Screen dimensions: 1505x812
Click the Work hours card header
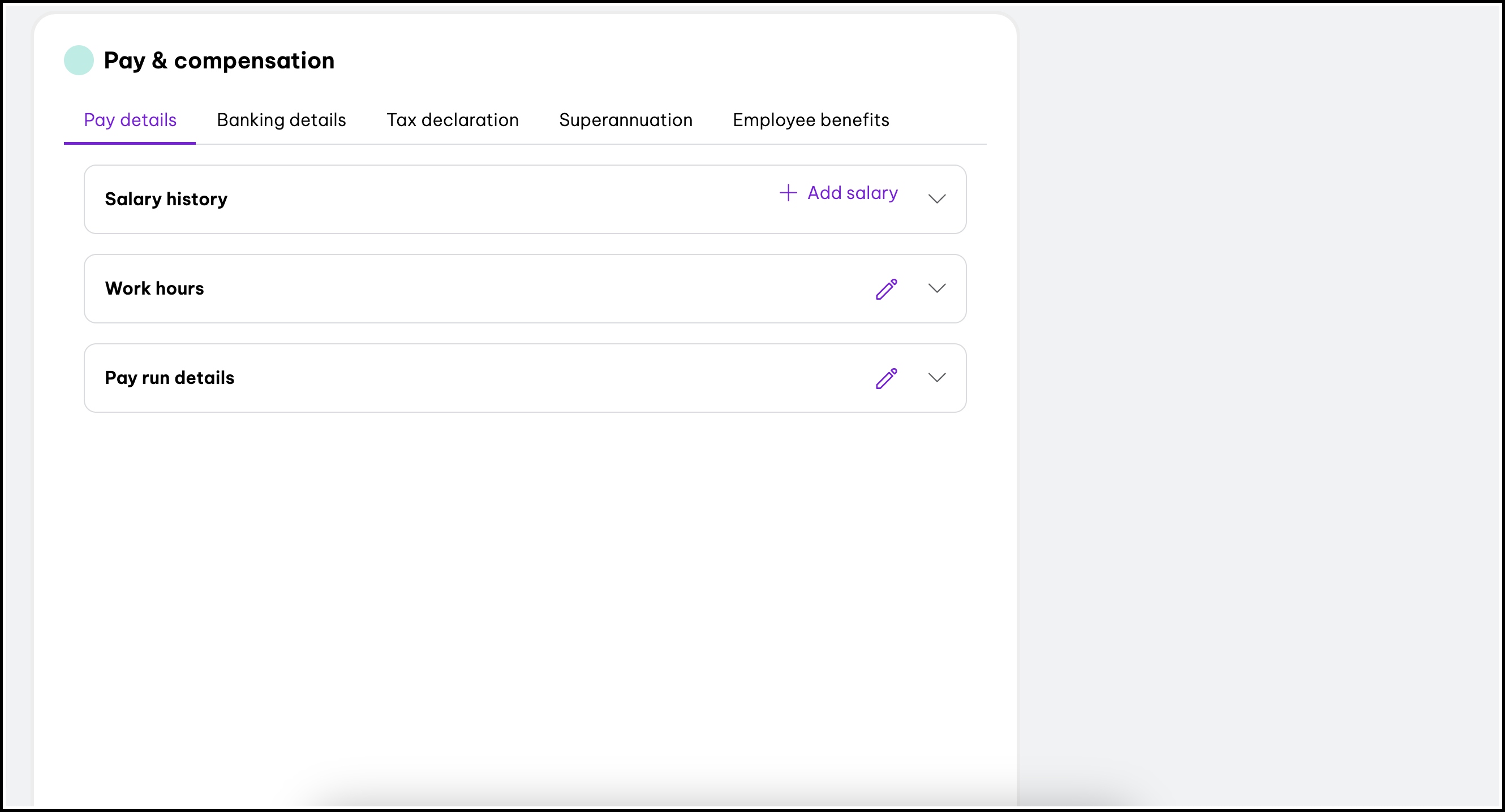pyautogui.click(x=154, y=288)
